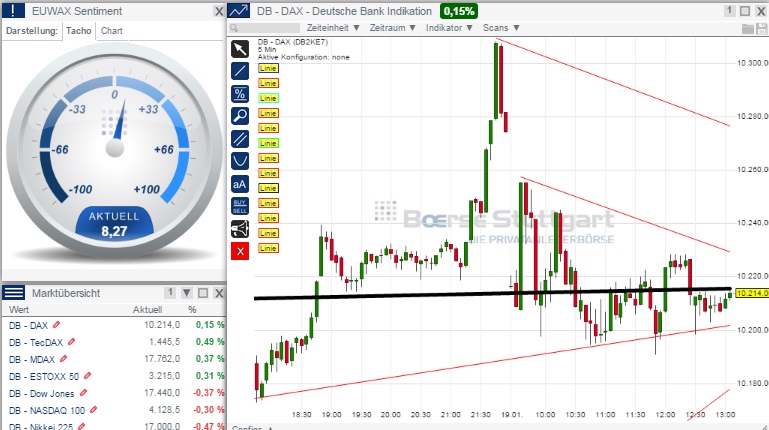The width and height of the screenshot is (769, 430).
Task: Open the Scans dropdown
Action: click(501, 28)
